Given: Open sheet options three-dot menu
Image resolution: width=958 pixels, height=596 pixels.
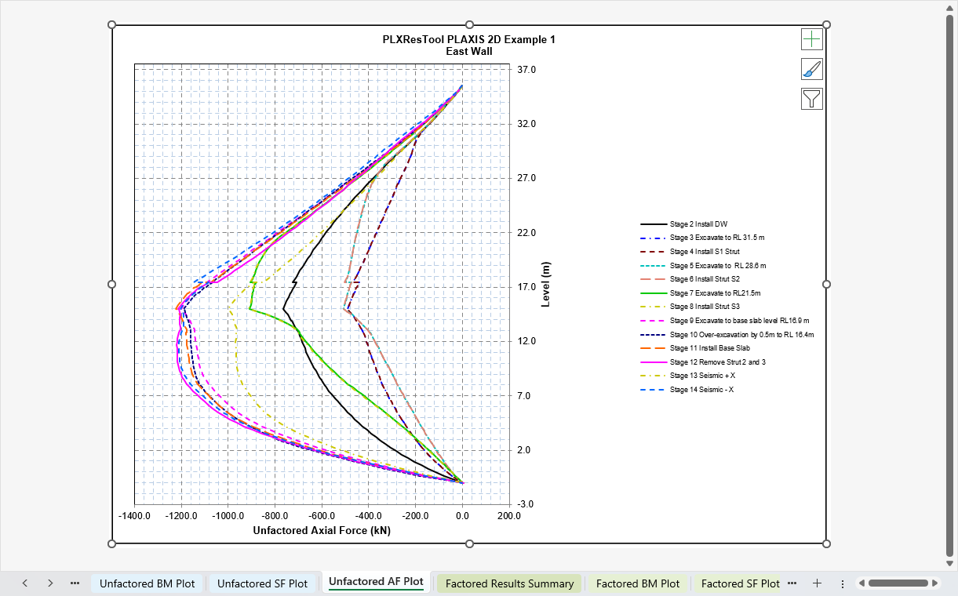Looking at the screenshot, I should 843,584.
